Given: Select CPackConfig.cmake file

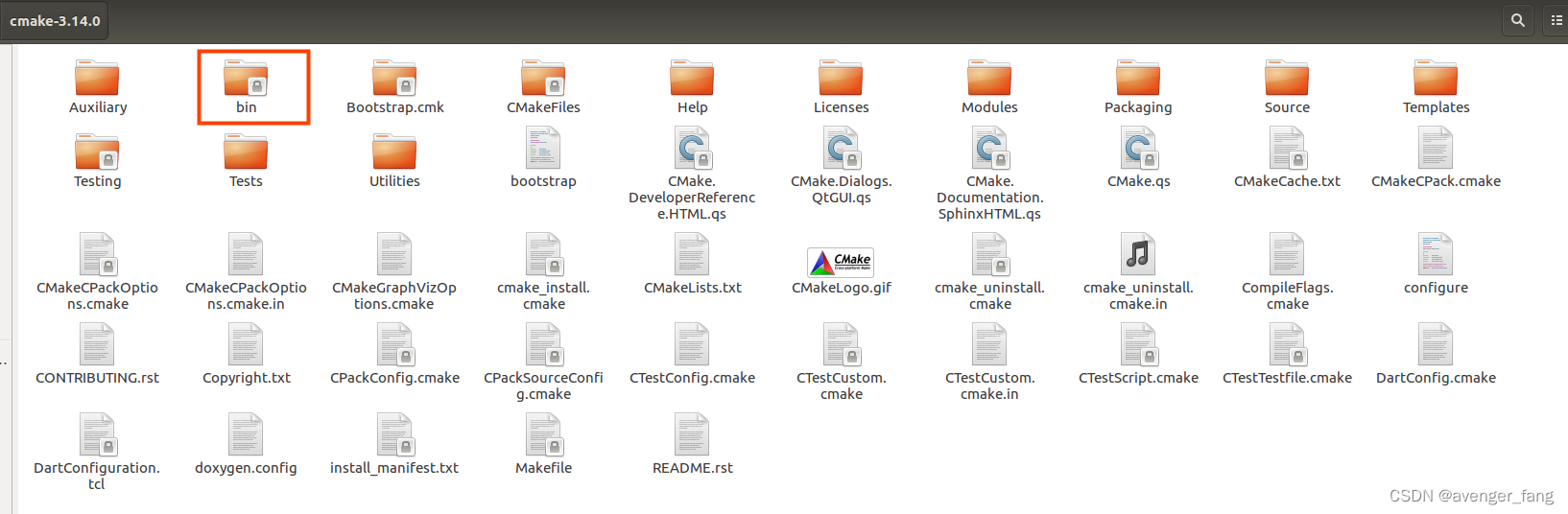Looking at the screenshot, I should tap(394, 354).
